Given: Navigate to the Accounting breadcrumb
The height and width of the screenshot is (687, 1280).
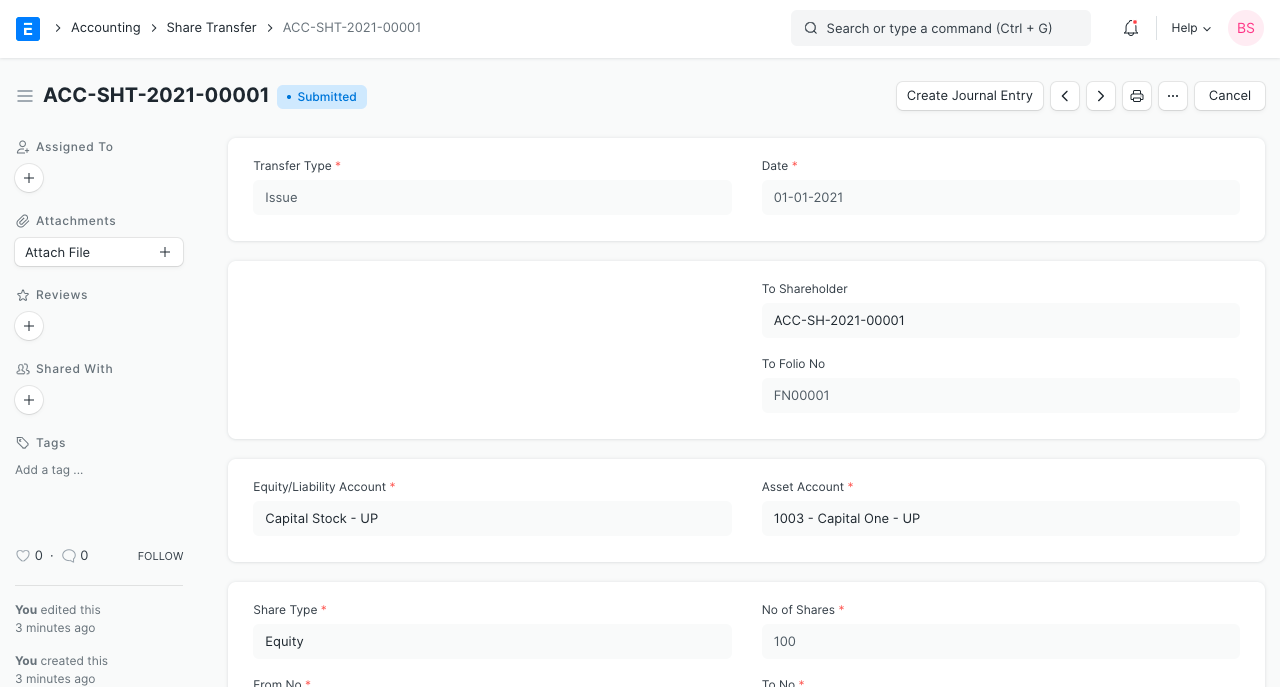Looking at the screenshot, I should (x=106, y=27).
